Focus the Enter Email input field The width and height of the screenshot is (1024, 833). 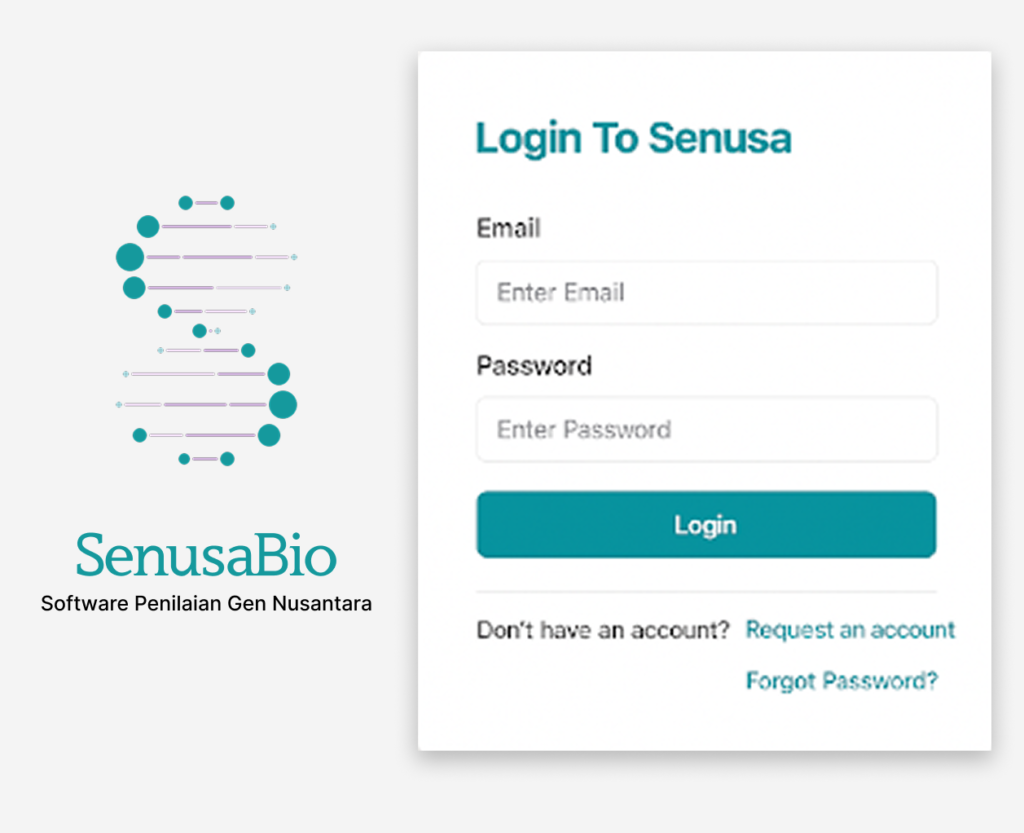(x=706, y=293)
